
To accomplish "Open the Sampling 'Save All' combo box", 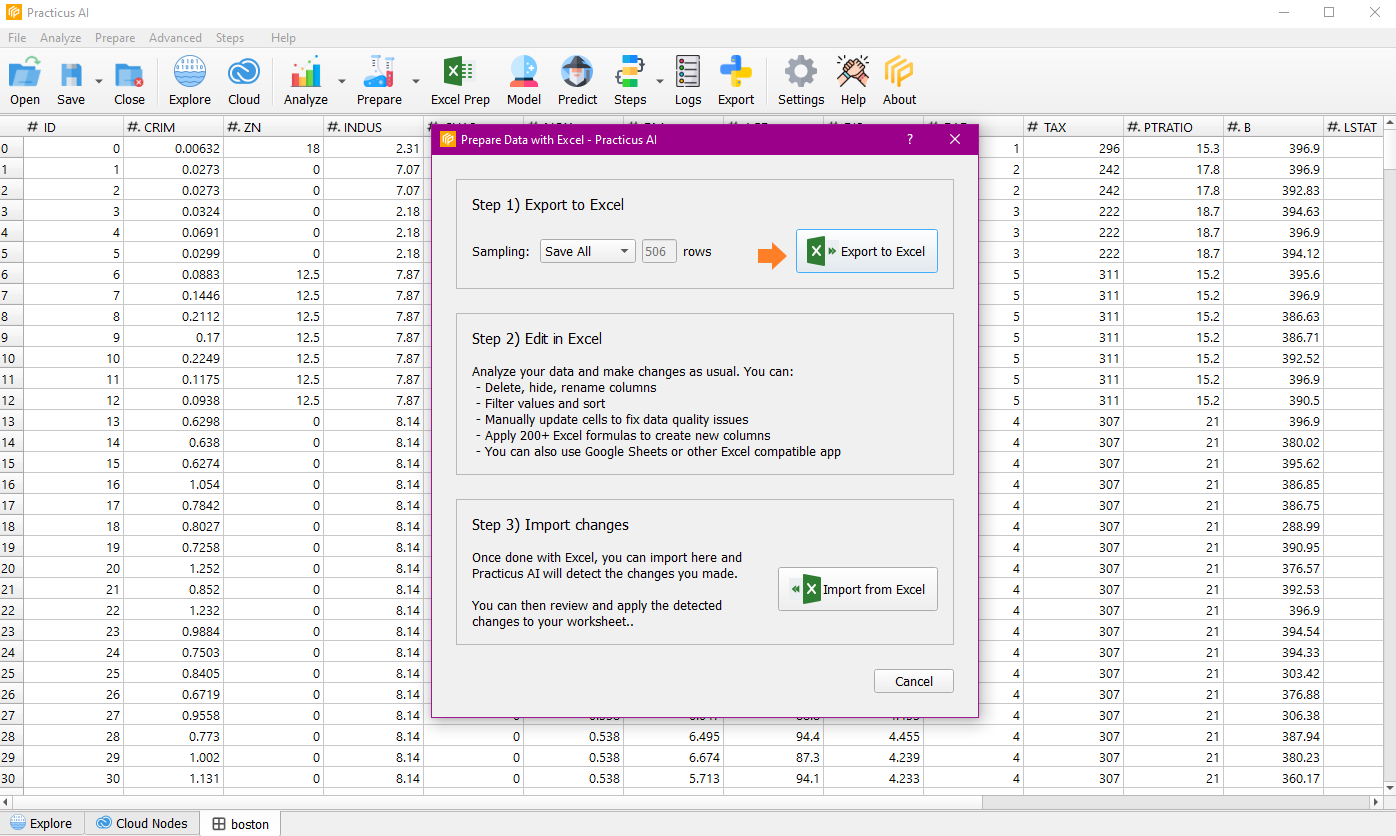I will pyautogui.click(x=588, y=251).
